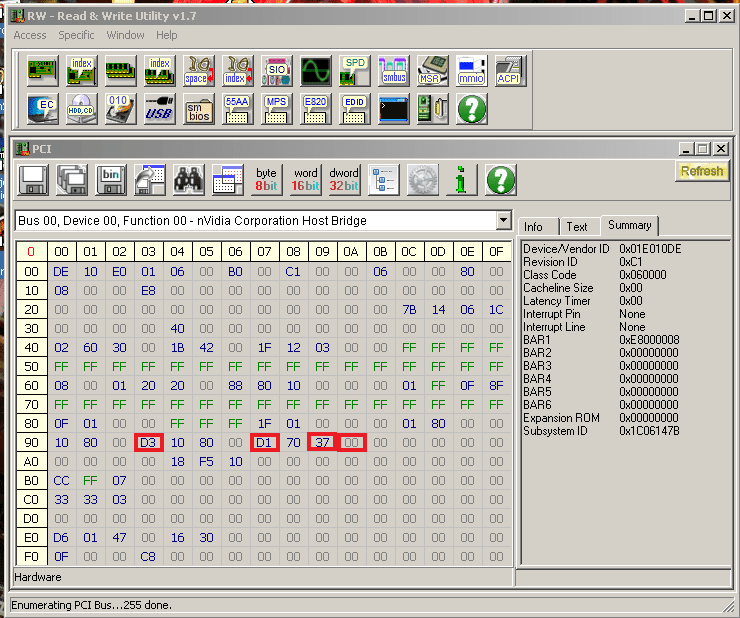Open the USB information icon

click(159, 108)
